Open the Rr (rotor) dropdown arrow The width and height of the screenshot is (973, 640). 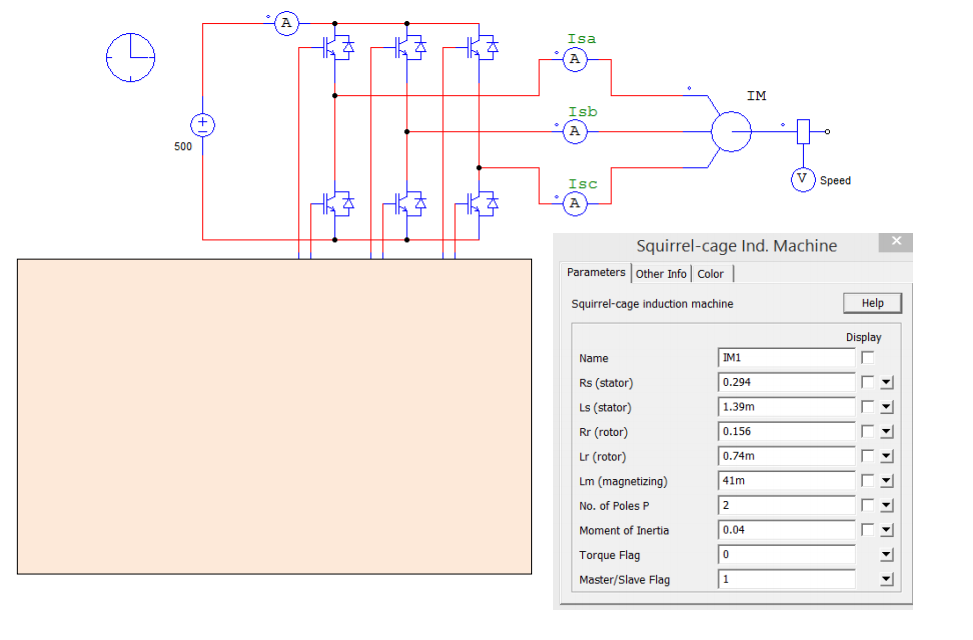coord(884,431)
